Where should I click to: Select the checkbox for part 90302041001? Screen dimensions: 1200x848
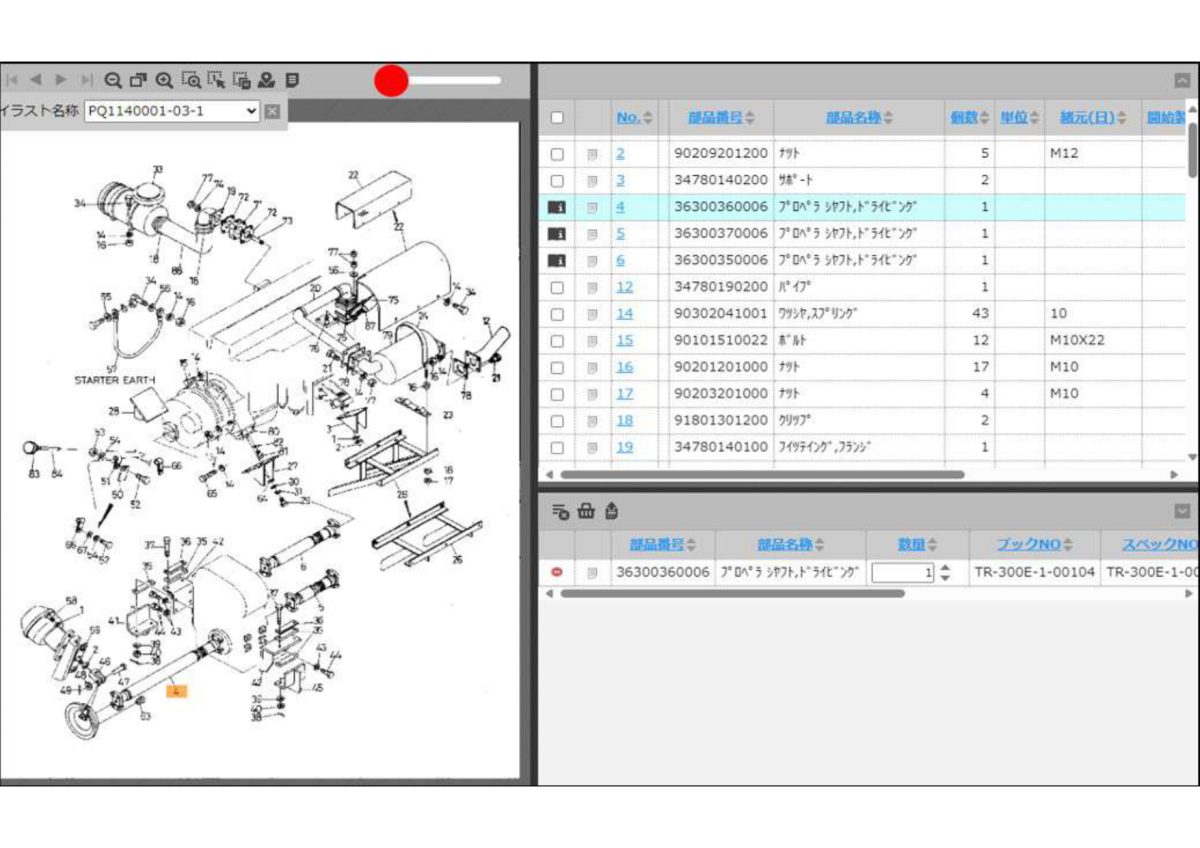tap(557, 314)
